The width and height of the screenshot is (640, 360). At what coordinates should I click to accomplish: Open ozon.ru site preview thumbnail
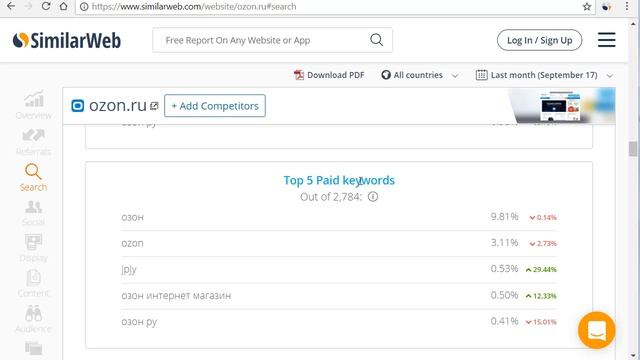(560, 106)
